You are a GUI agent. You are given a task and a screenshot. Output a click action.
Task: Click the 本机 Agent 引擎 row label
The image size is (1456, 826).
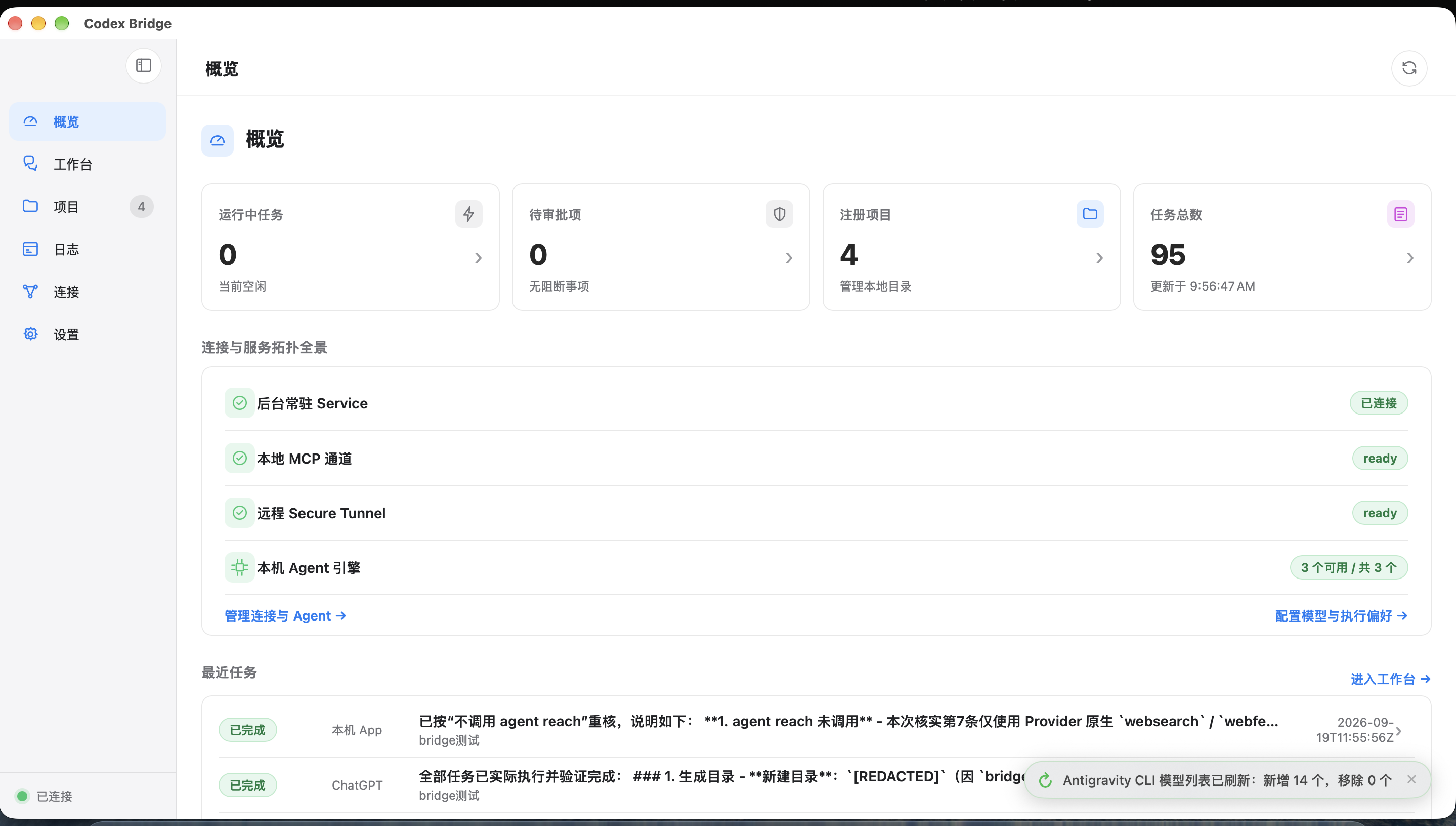pos(309,568)
